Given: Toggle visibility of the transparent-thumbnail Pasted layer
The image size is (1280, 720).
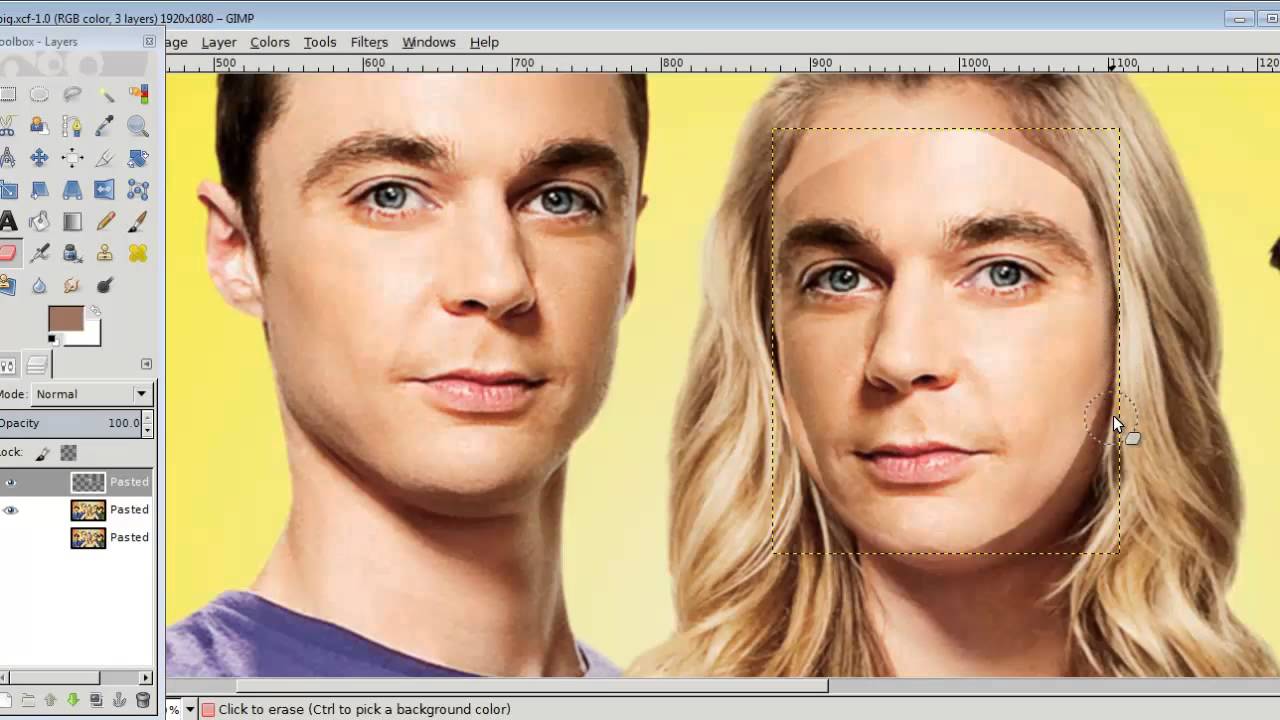Looking at the screenshot, I should tap(11, 482).
